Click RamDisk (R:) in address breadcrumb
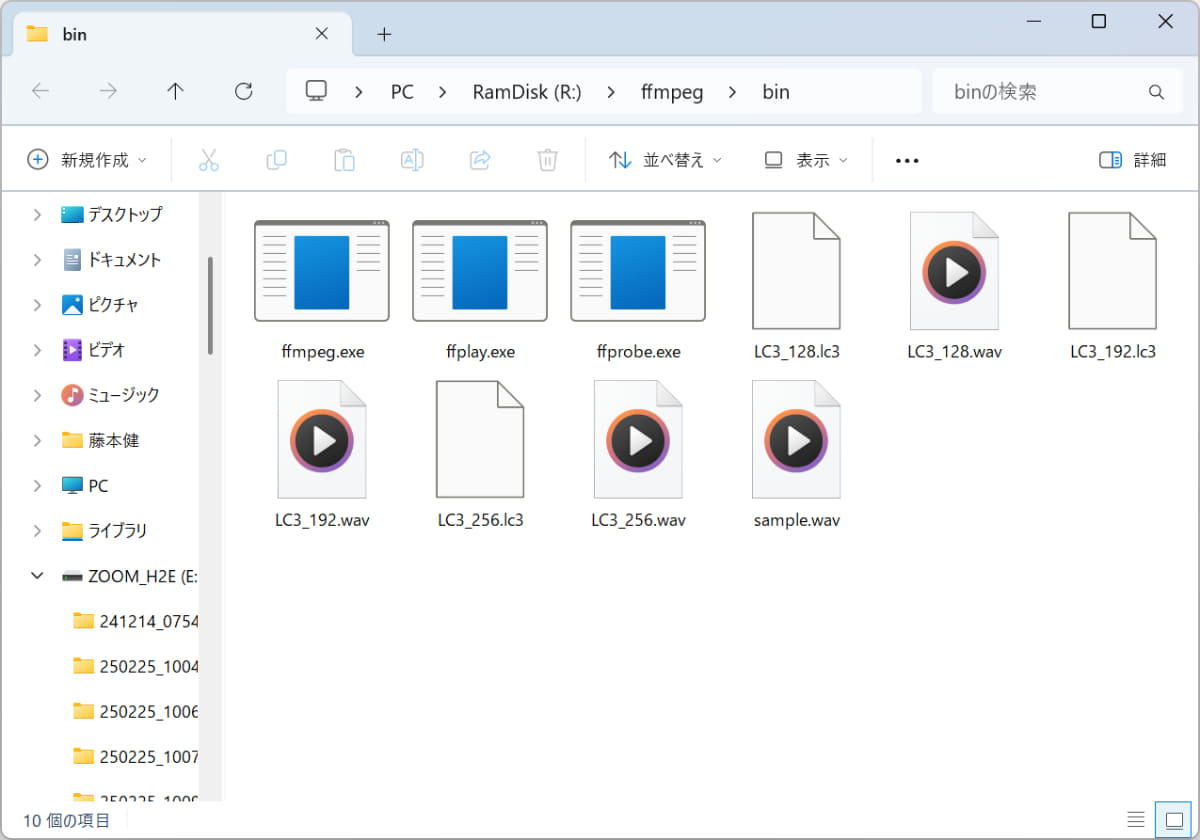 click(x=527, y=92)
